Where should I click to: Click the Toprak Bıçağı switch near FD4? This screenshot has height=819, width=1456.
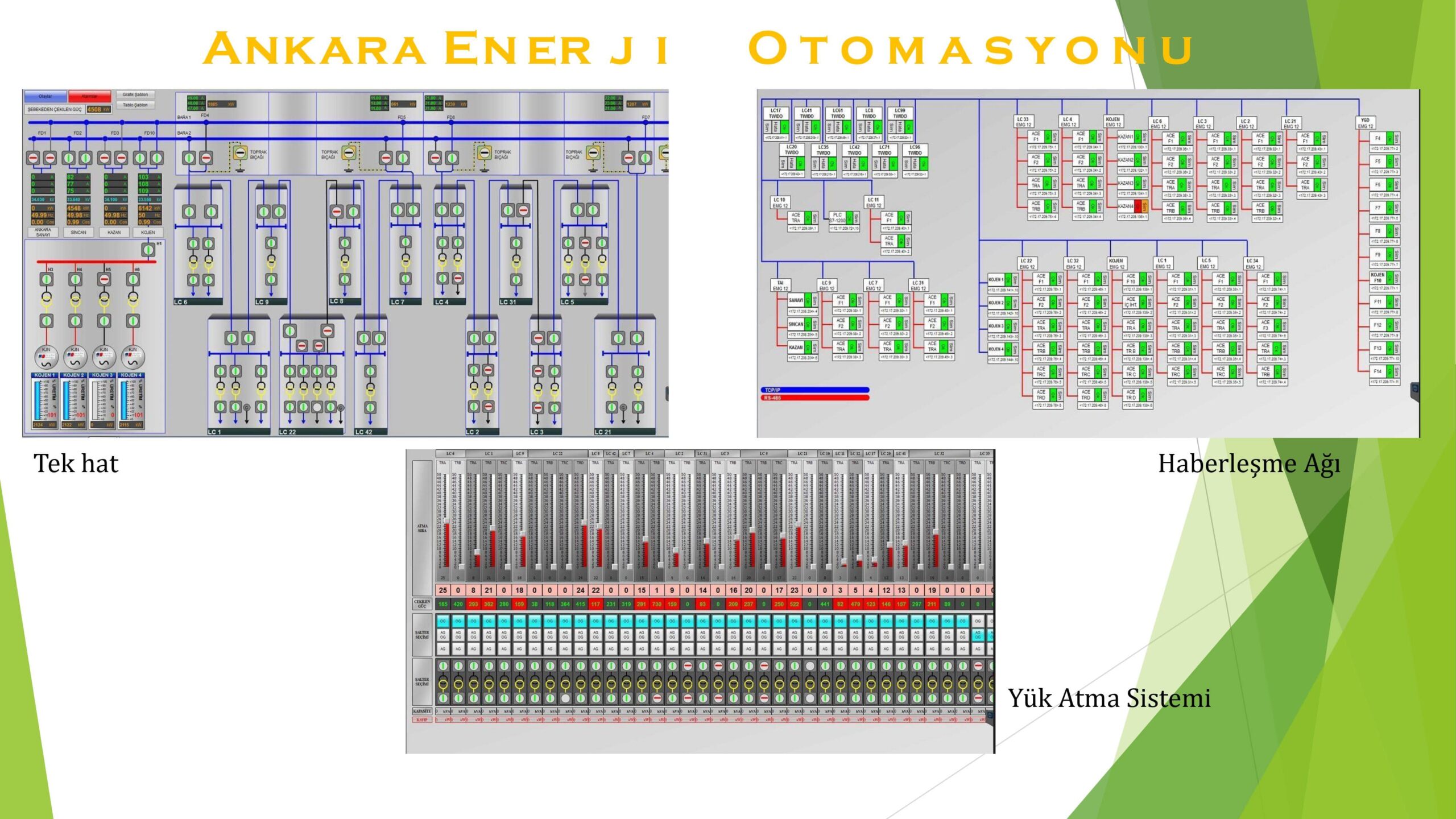tap(240, 152)
